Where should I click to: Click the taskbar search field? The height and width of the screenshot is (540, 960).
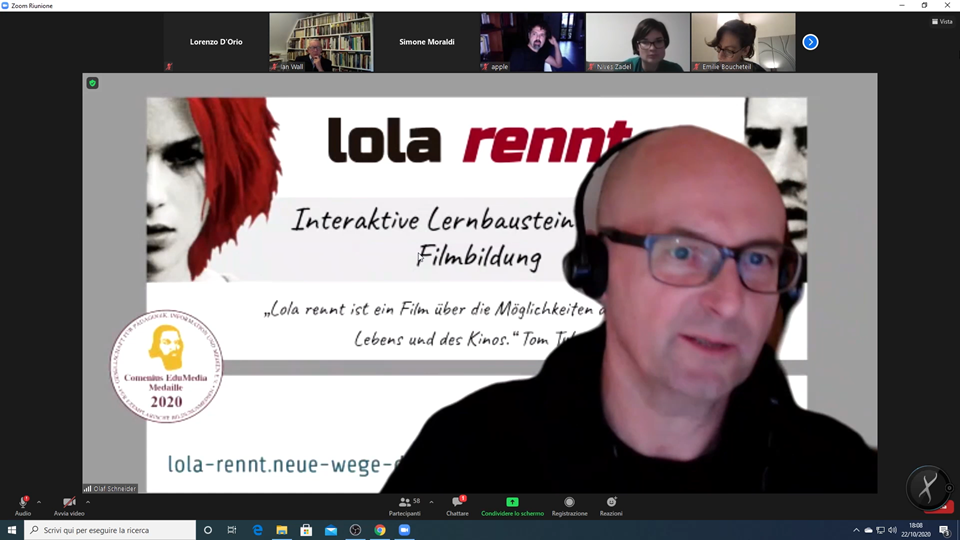[110, 530]
